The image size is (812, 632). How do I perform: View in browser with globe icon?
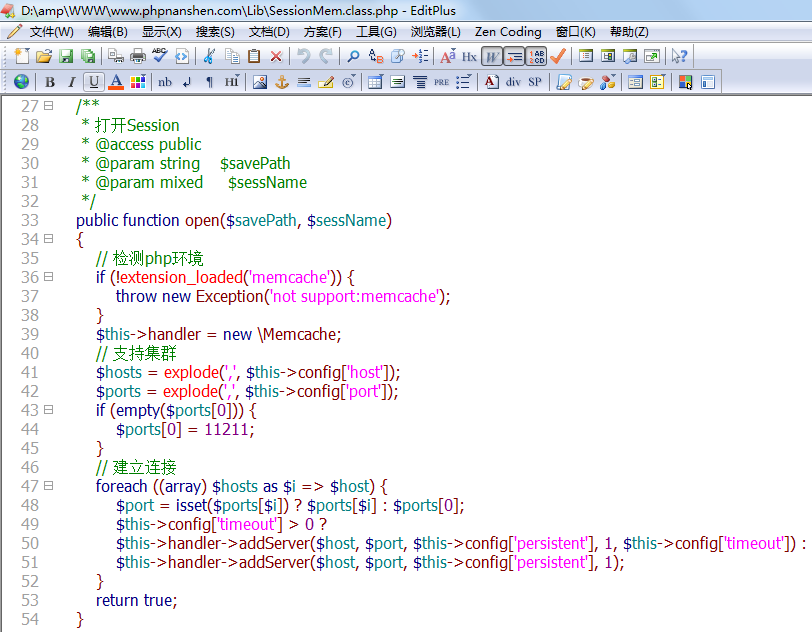22,82
